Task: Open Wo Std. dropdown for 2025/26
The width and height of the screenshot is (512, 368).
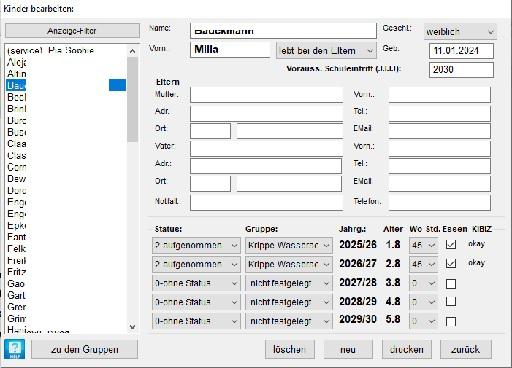Action: [x=423, y=245]
